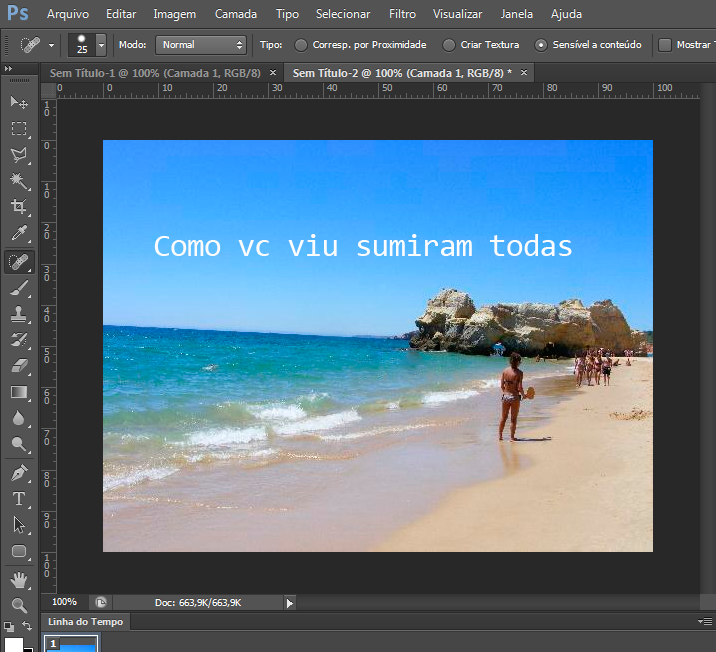Open the Janela menu
The image size is (716, 652).
coord(516,14)
